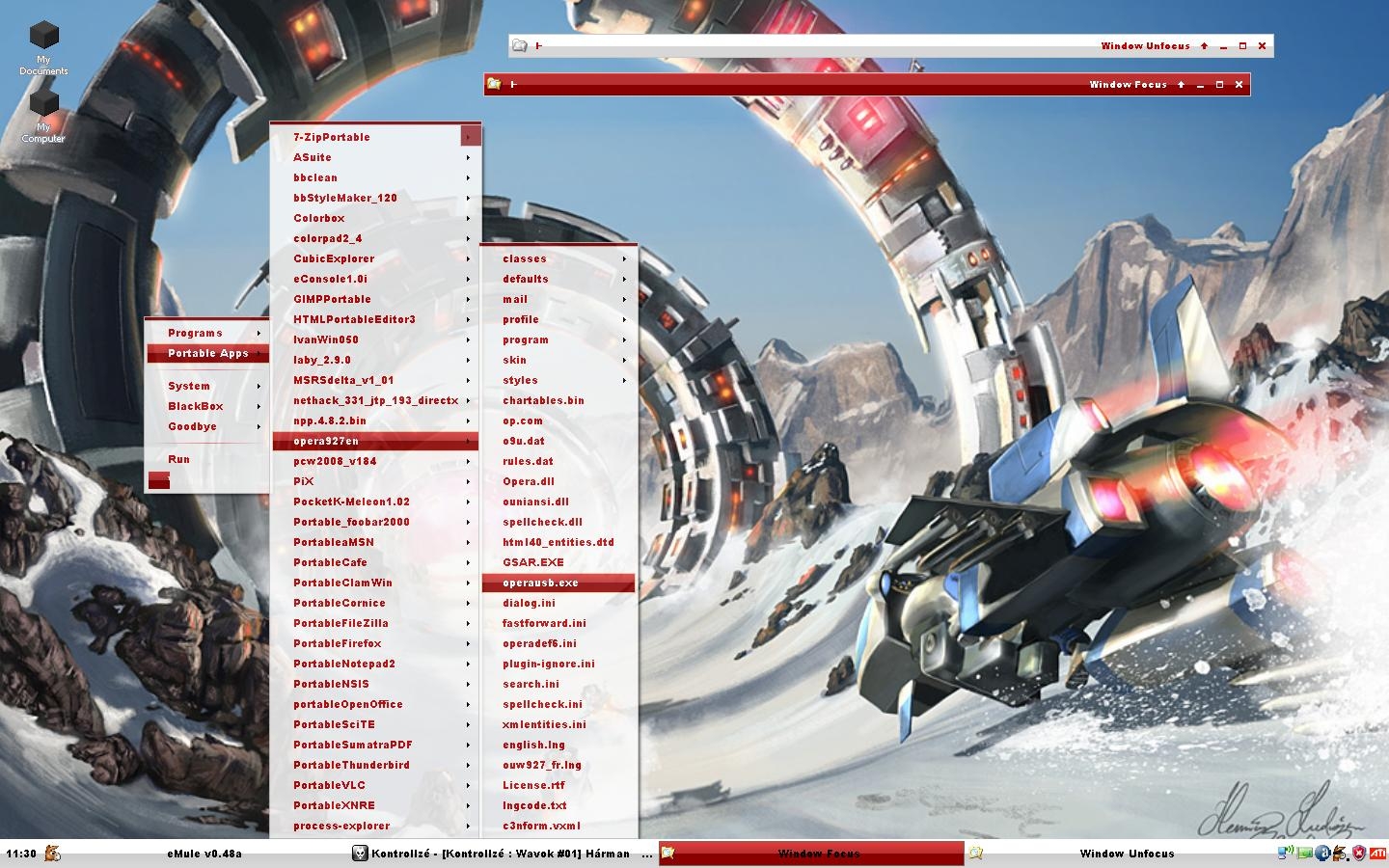Open PortableNotepad2 entry
The image size is (1389, 868).
(x=375, y=665)
